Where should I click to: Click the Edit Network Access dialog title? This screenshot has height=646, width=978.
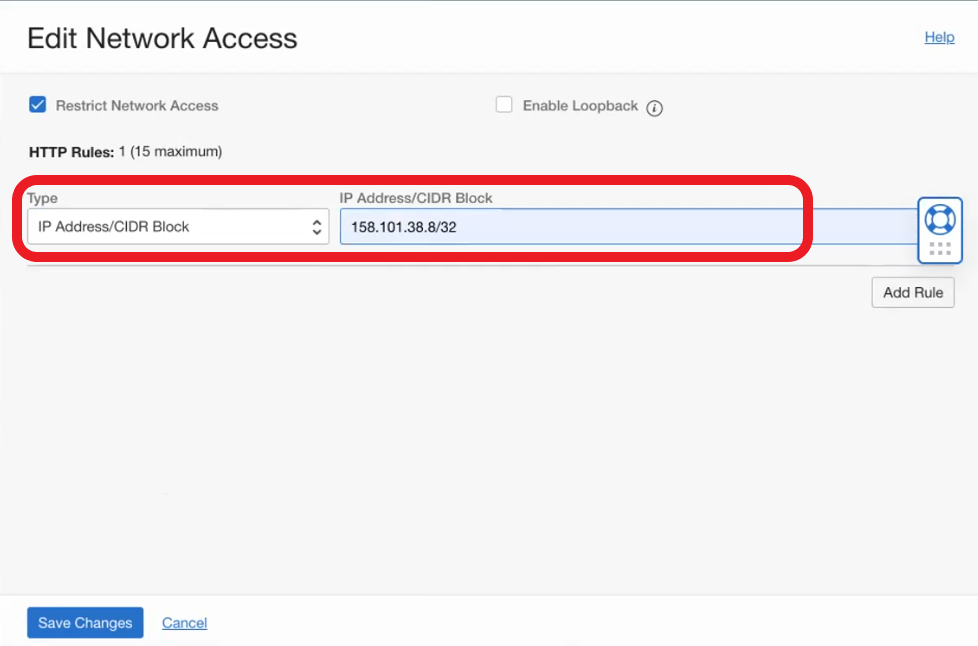pos(162,38)
